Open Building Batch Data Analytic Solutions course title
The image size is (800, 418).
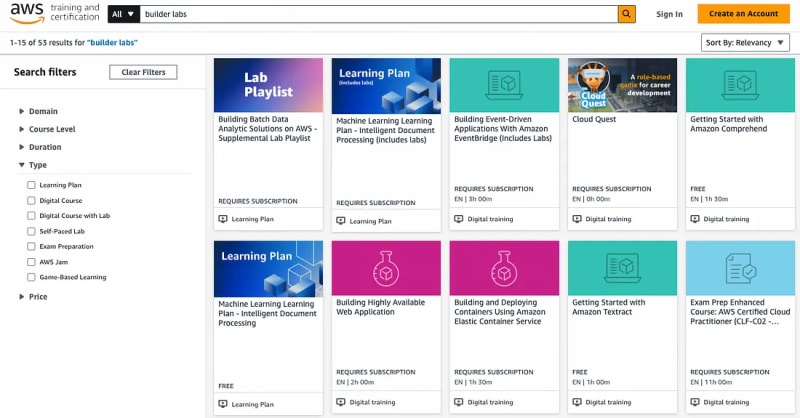click(x=267, y=129)
